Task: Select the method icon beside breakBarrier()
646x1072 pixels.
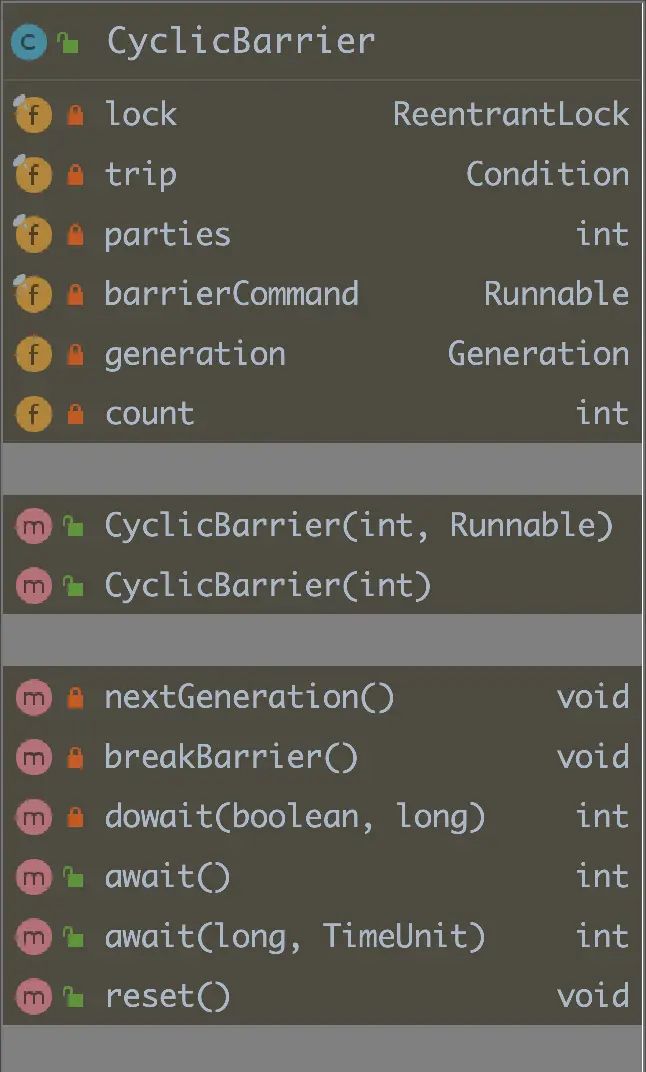Action: (31, 757)
